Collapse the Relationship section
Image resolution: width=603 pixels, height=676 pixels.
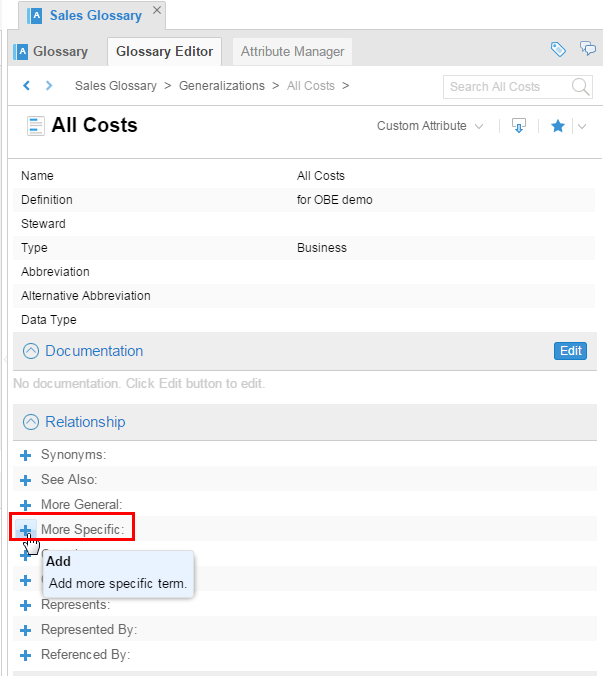[31, 422]
